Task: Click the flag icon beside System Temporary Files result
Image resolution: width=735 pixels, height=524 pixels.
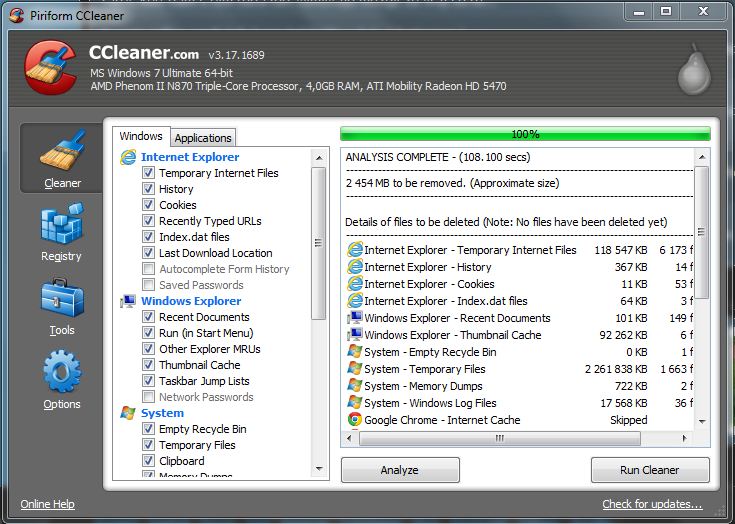Action: (x=355, y=369)
